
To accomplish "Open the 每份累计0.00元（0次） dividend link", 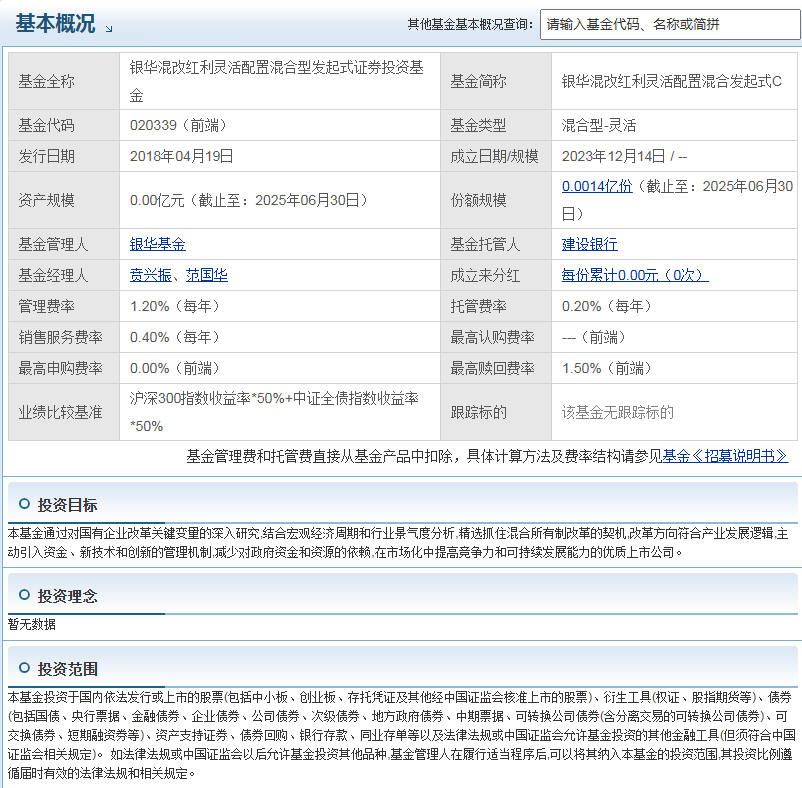I will [635, 275].
